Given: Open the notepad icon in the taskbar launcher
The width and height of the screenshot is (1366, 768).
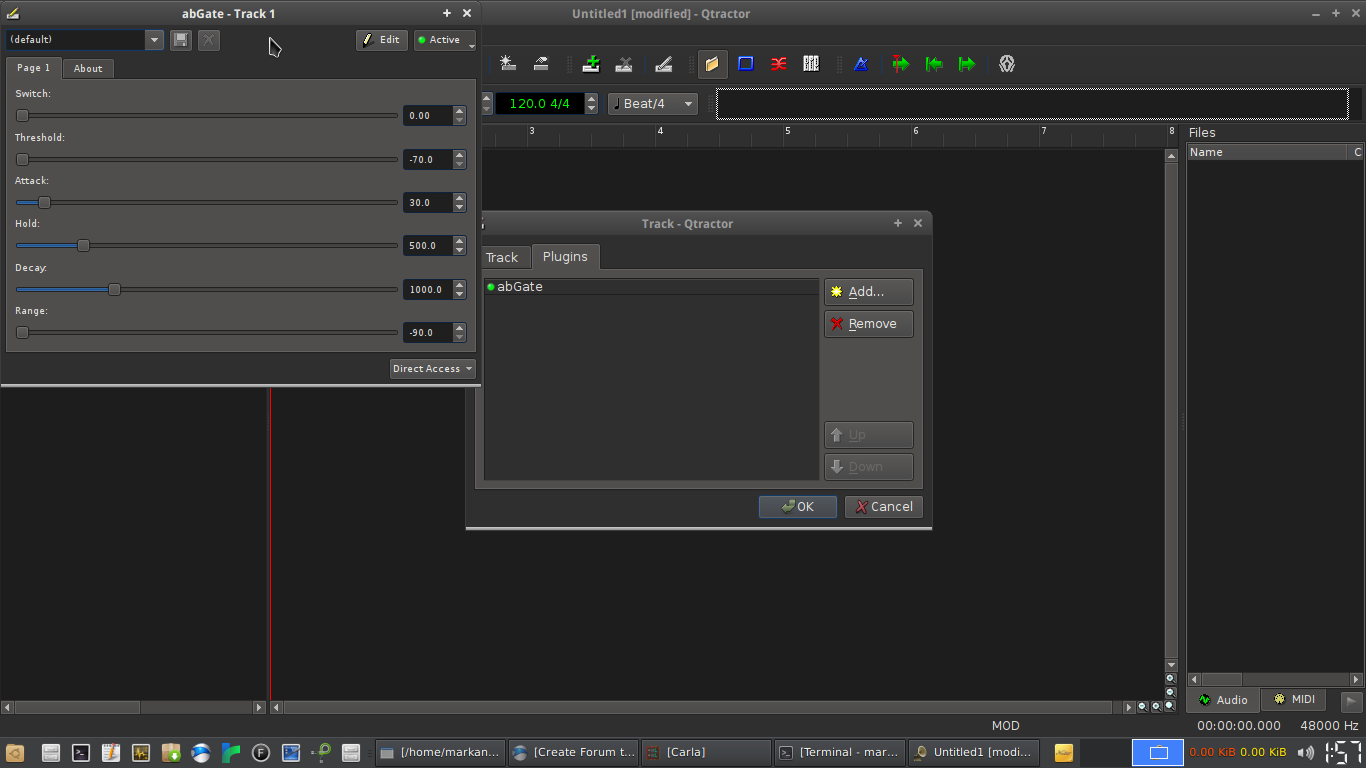Looking at the screenshot, I should (x=111, y=753).
